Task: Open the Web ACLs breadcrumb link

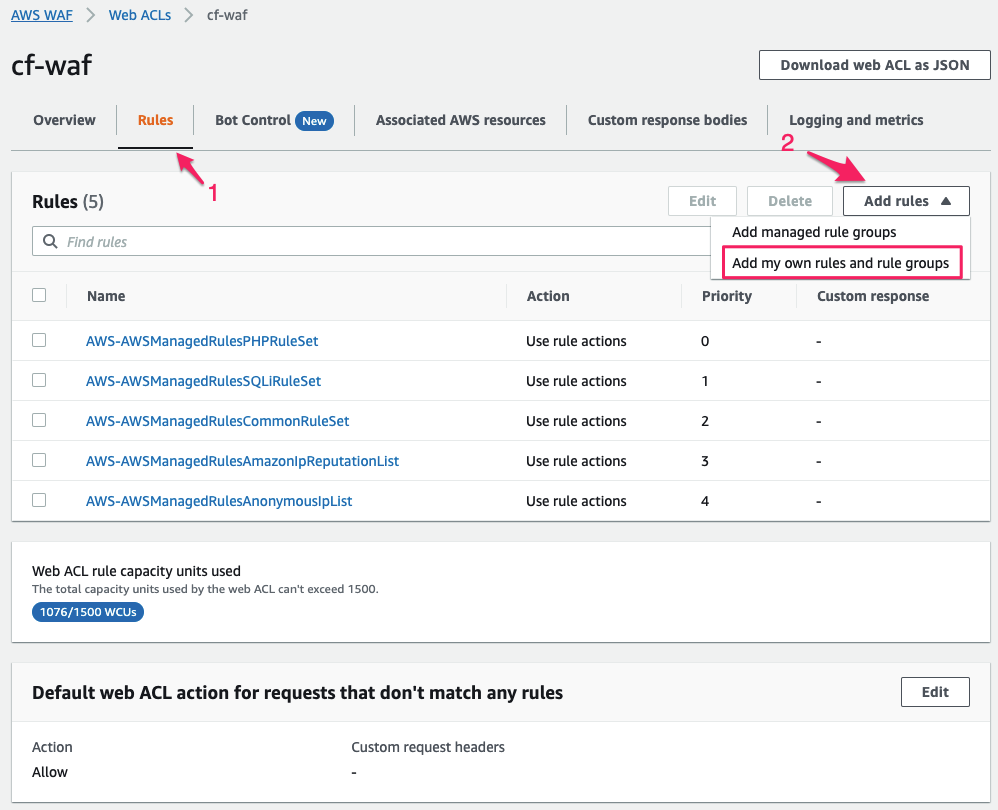Action: click(140, 15)
